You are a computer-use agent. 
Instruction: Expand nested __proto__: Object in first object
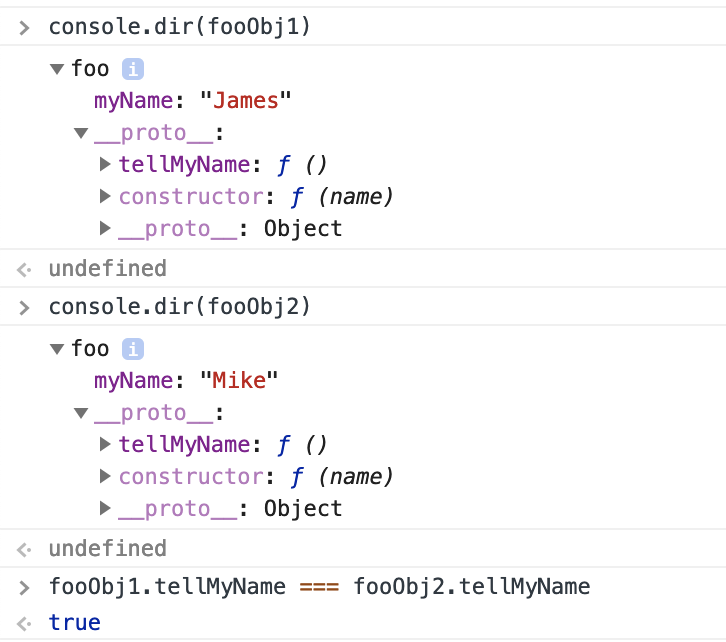coord(105,229)
